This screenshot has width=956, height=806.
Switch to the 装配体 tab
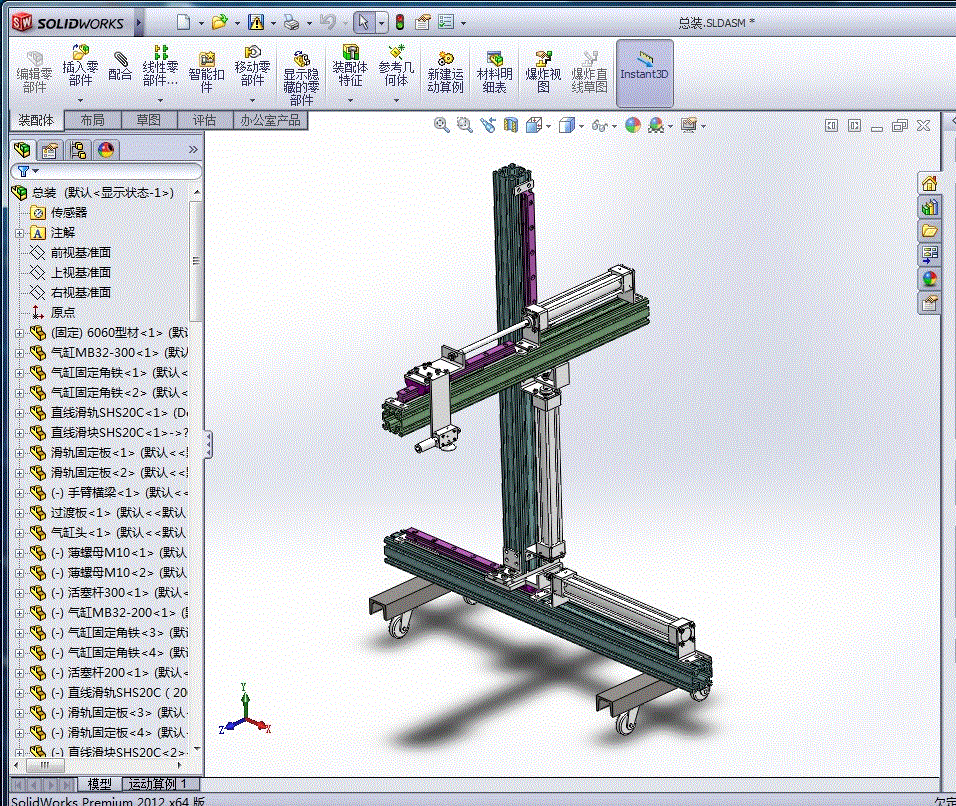(36, 120)
